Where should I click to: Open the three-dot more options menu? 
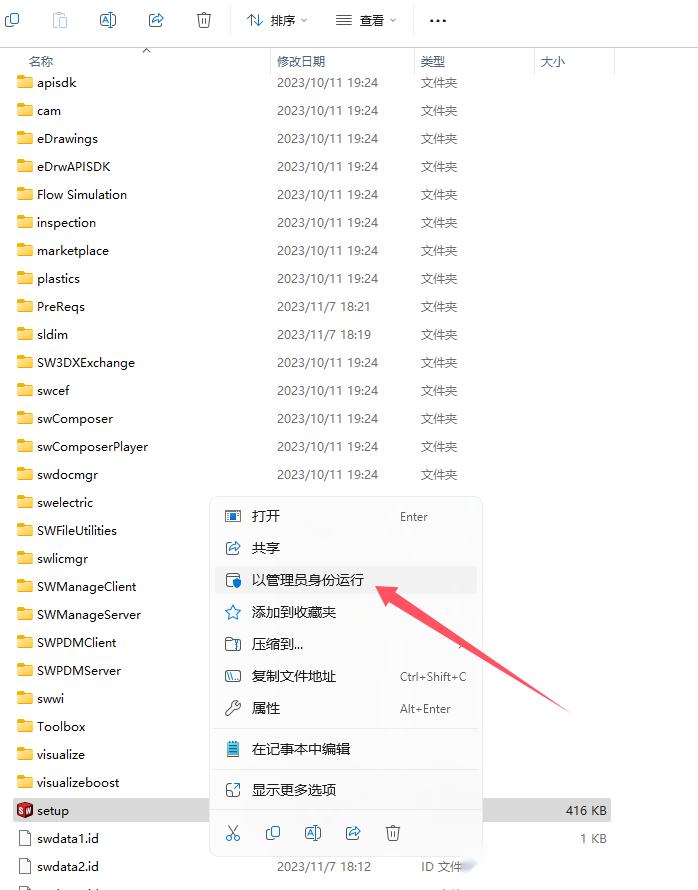(438, 20)
